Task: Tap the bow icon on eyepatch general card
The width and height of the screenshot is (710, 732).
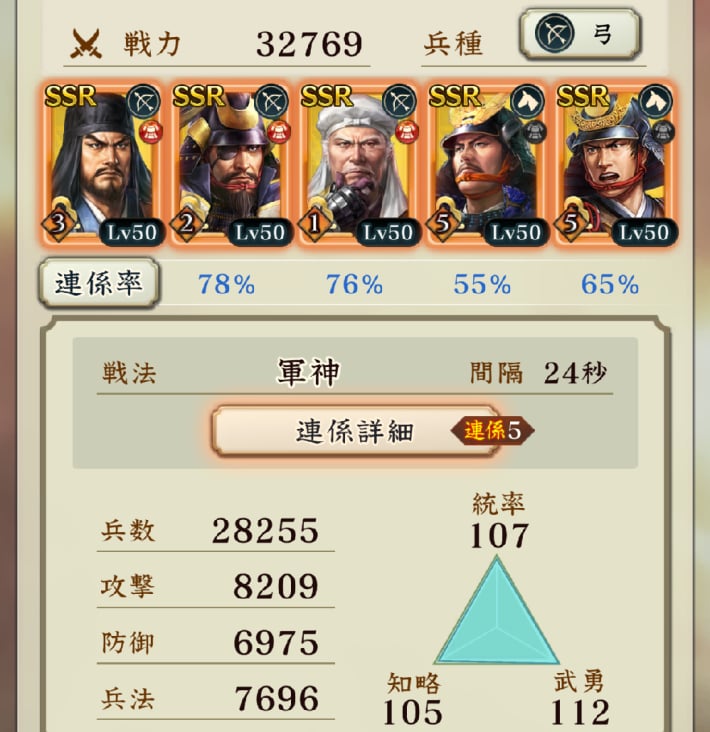Action: [271, 101]
